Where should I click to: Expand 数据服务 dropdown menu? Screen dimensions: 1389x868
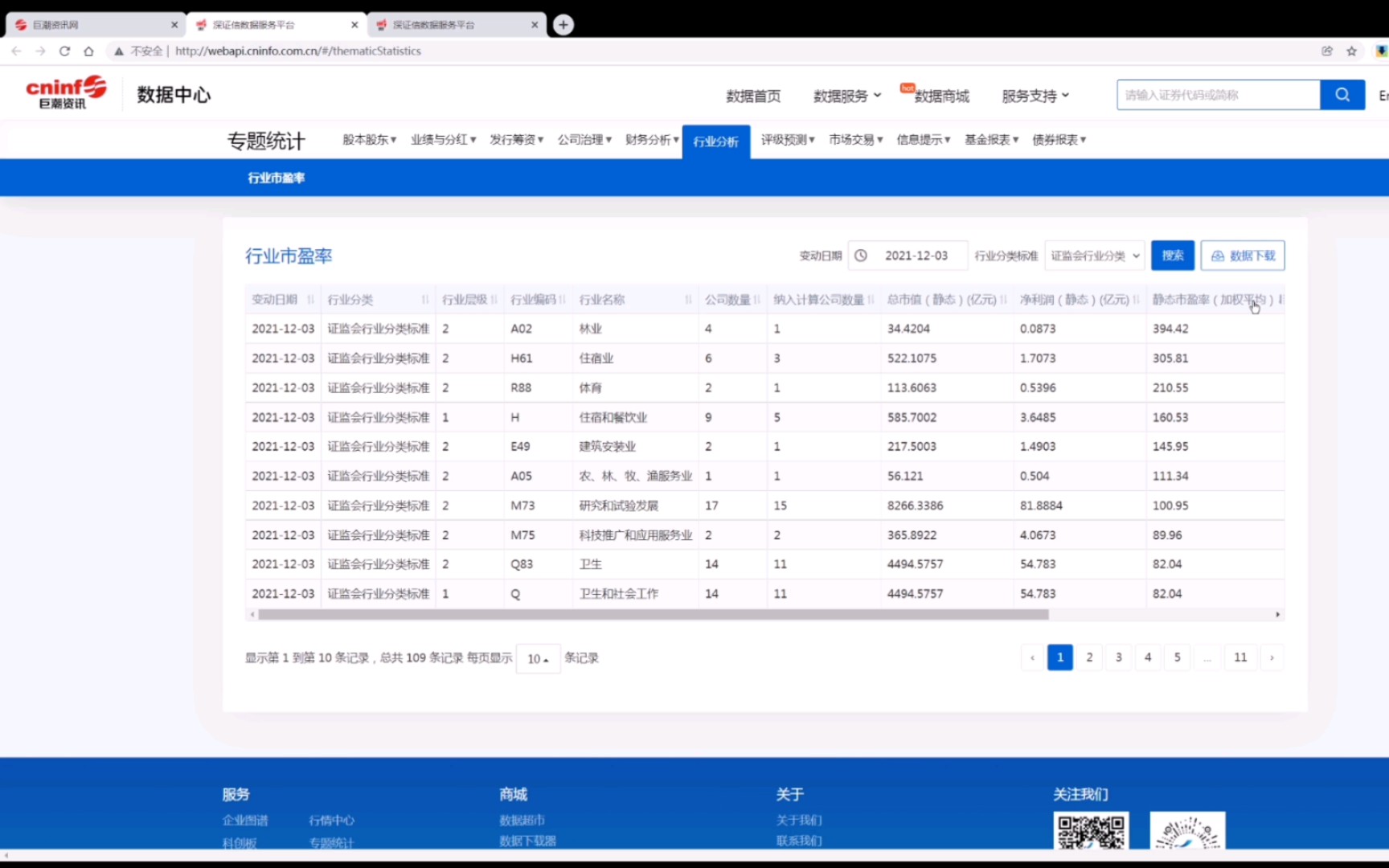pos(847,96)
